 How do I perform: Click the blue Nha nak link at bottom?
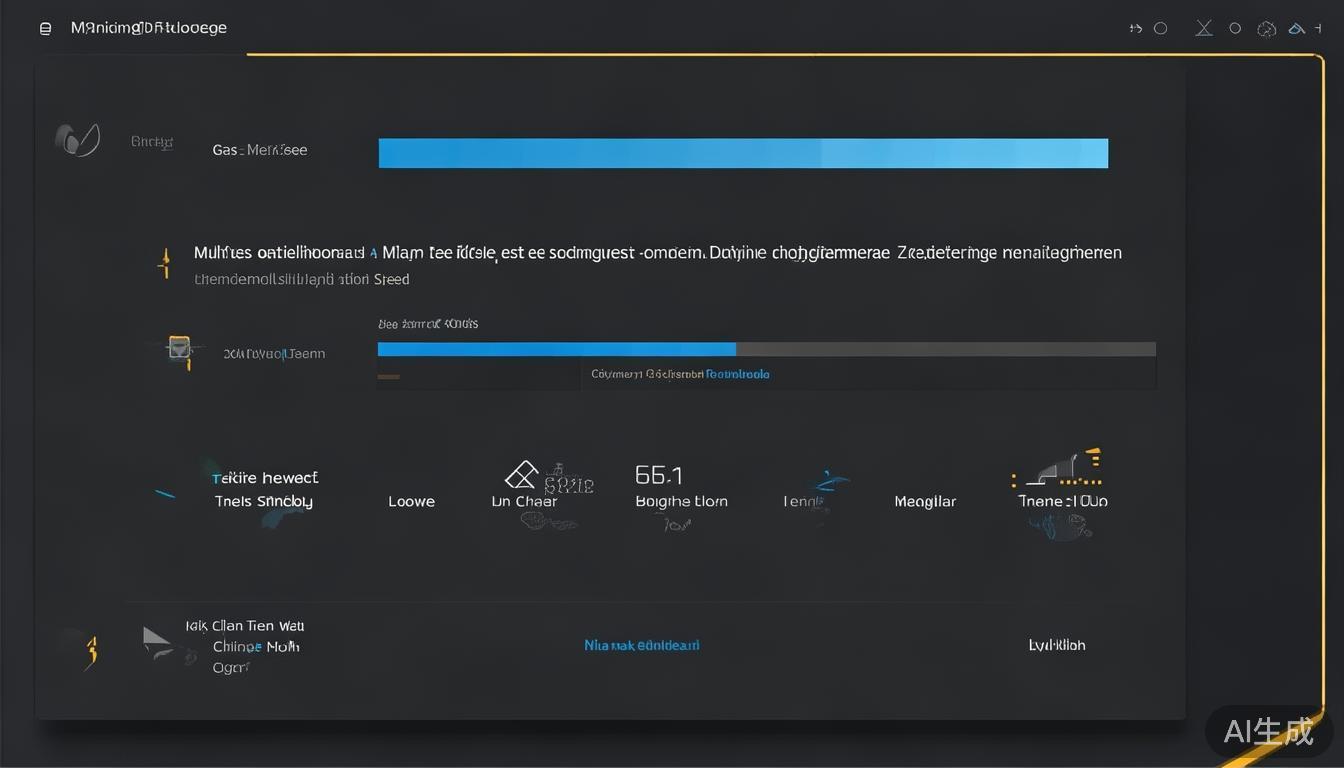pyautogui.click(x=641, y=645)
